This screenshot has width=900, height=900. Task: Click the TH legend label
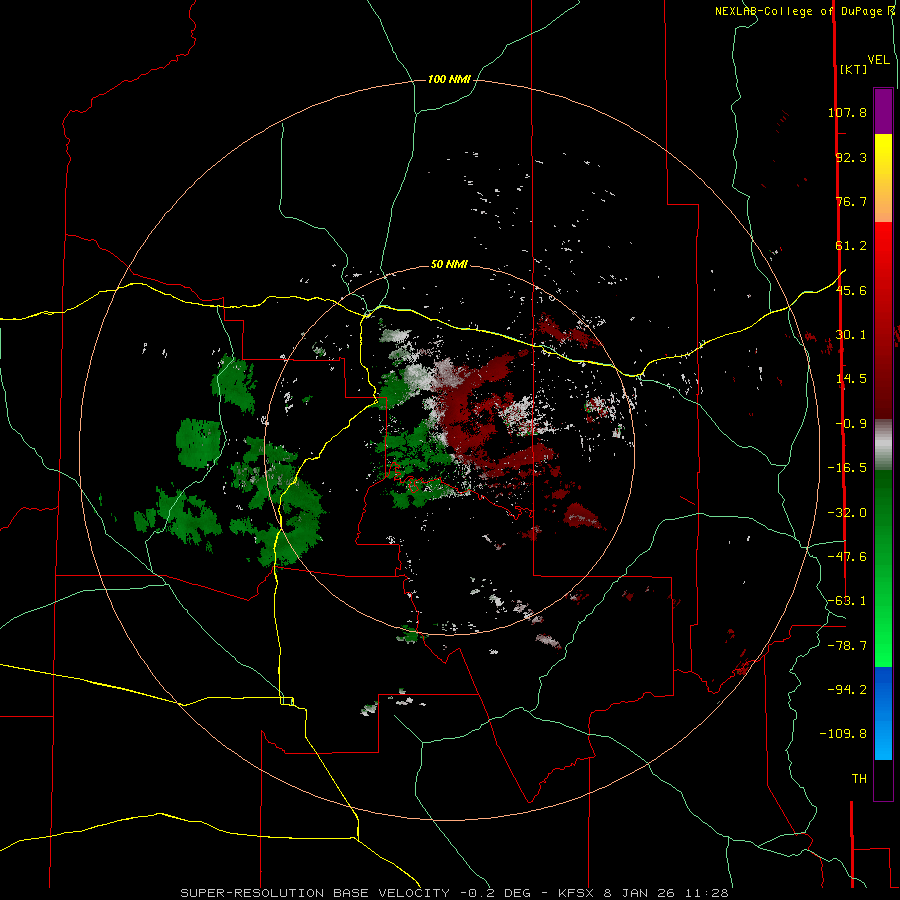[859, 779]
